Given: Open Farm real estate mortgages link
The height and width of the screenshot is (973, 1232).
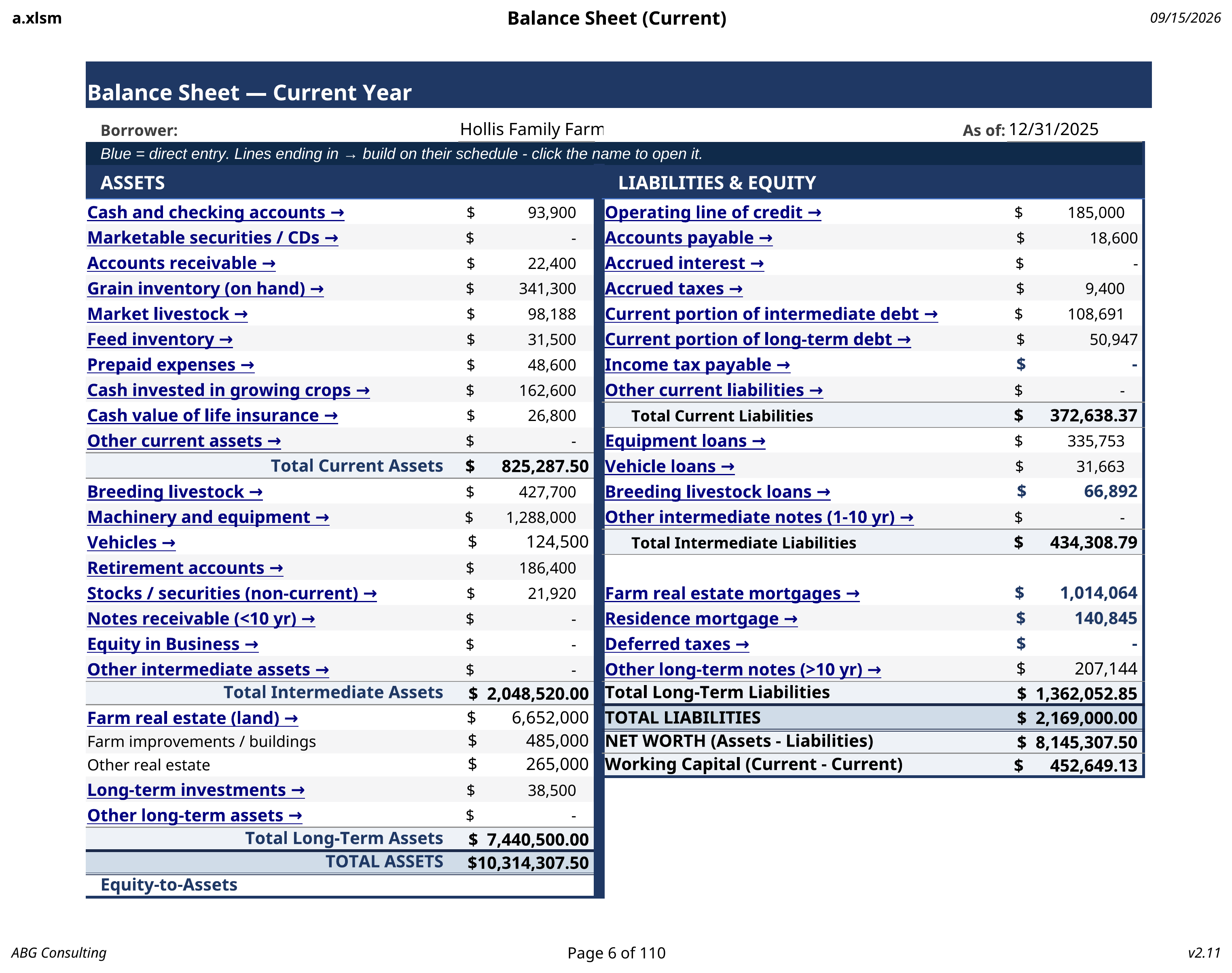Looking at the screenshot, I should (732, 594).
